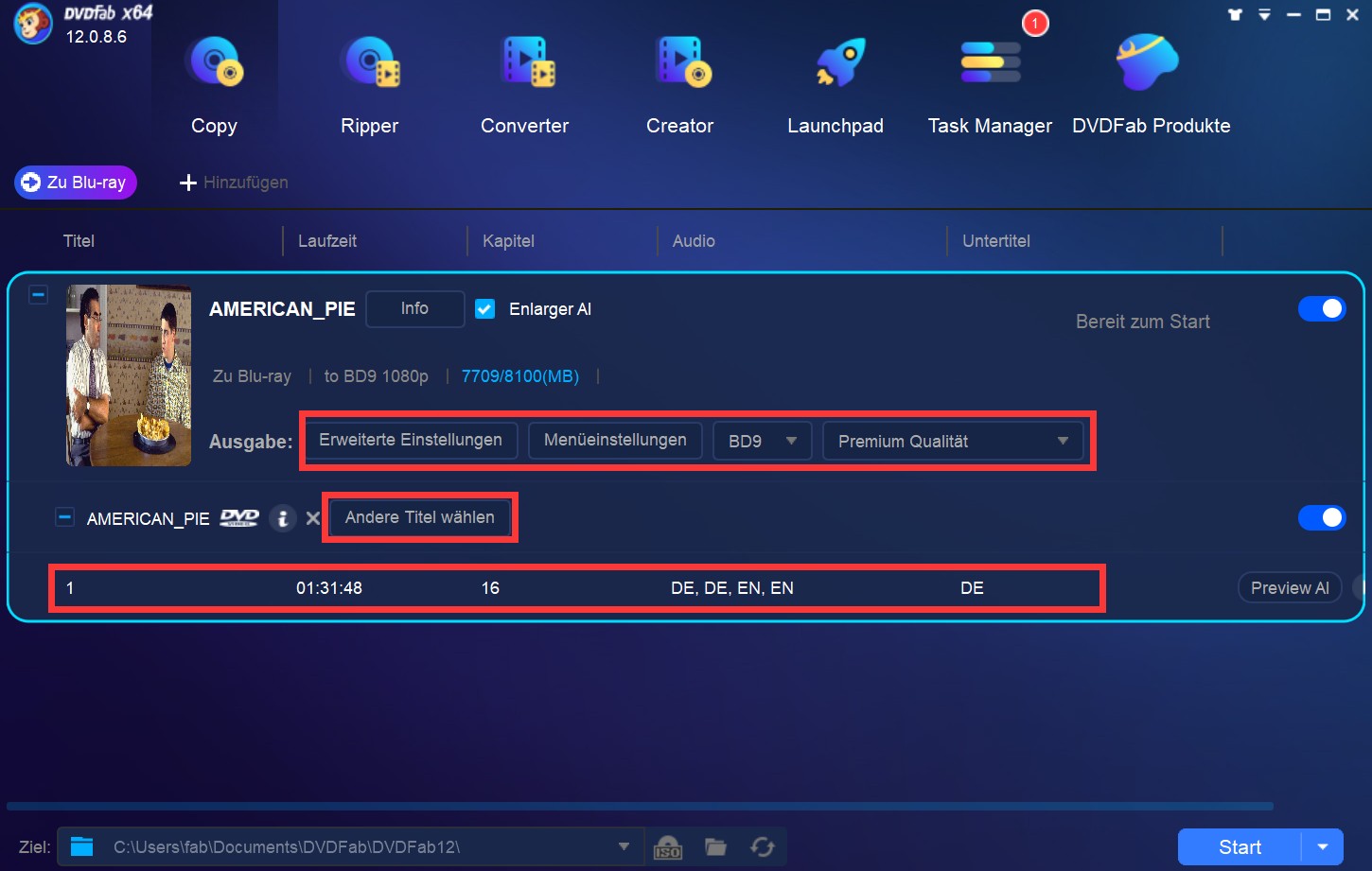1372x871 pixels.
Task: Open the Task Manager
Action: 990,85
